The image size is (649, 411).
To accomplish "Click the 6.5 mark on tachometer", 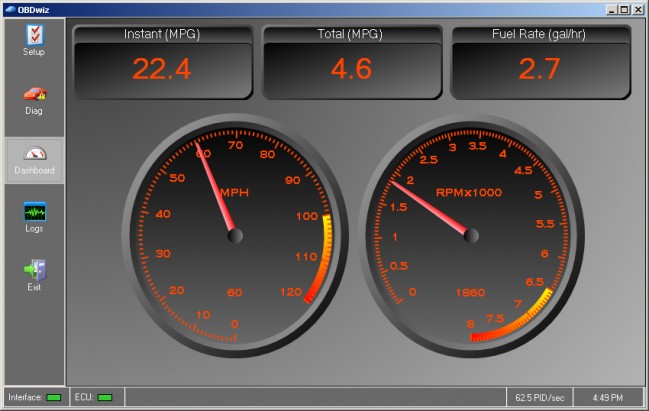I will point(534,282).
